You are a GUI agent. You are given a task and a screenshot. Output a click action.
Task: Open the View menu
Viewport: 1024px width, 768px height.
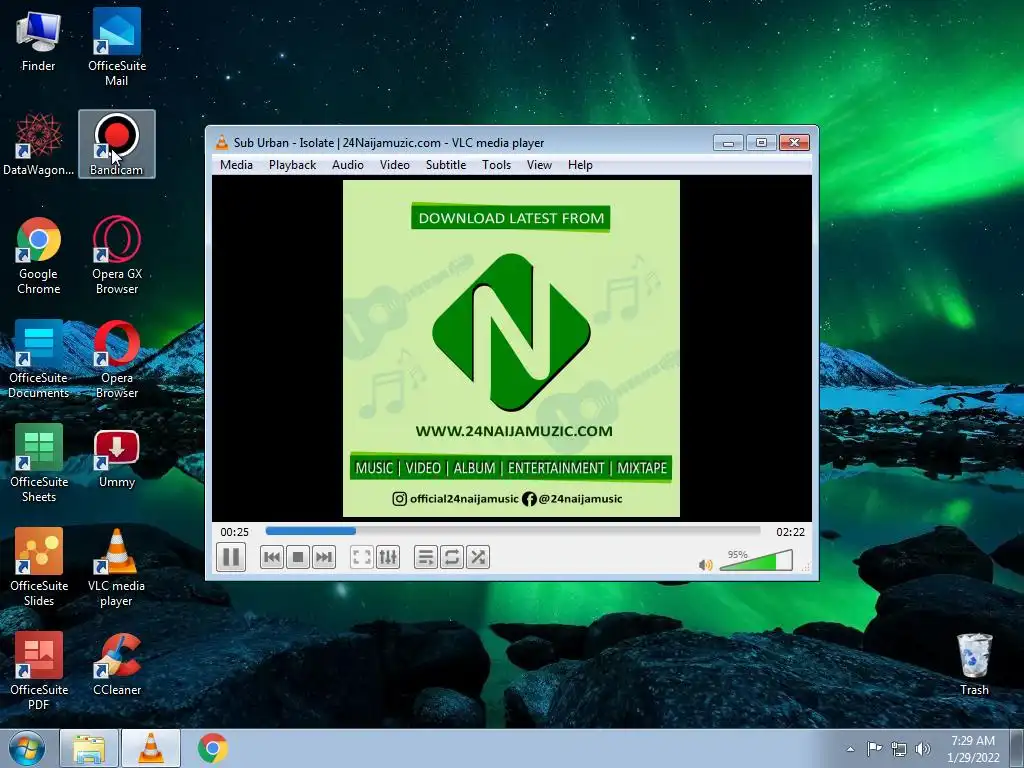click(539, 165)
